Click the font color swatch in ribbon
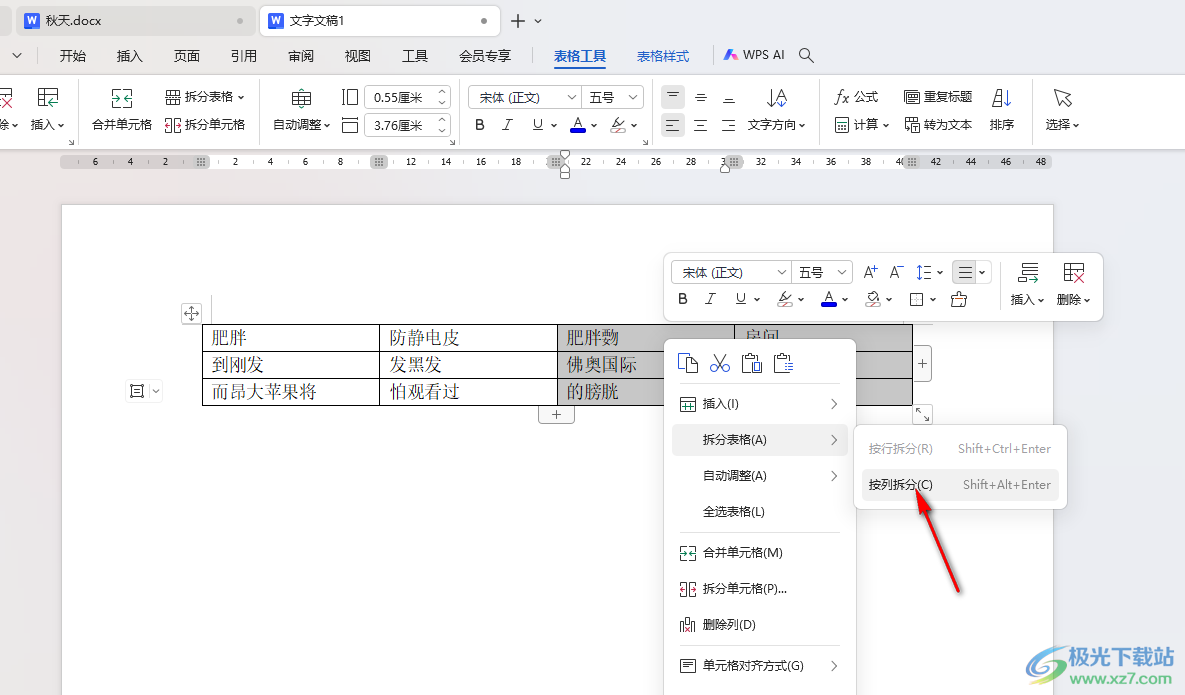 pos(578,125)
